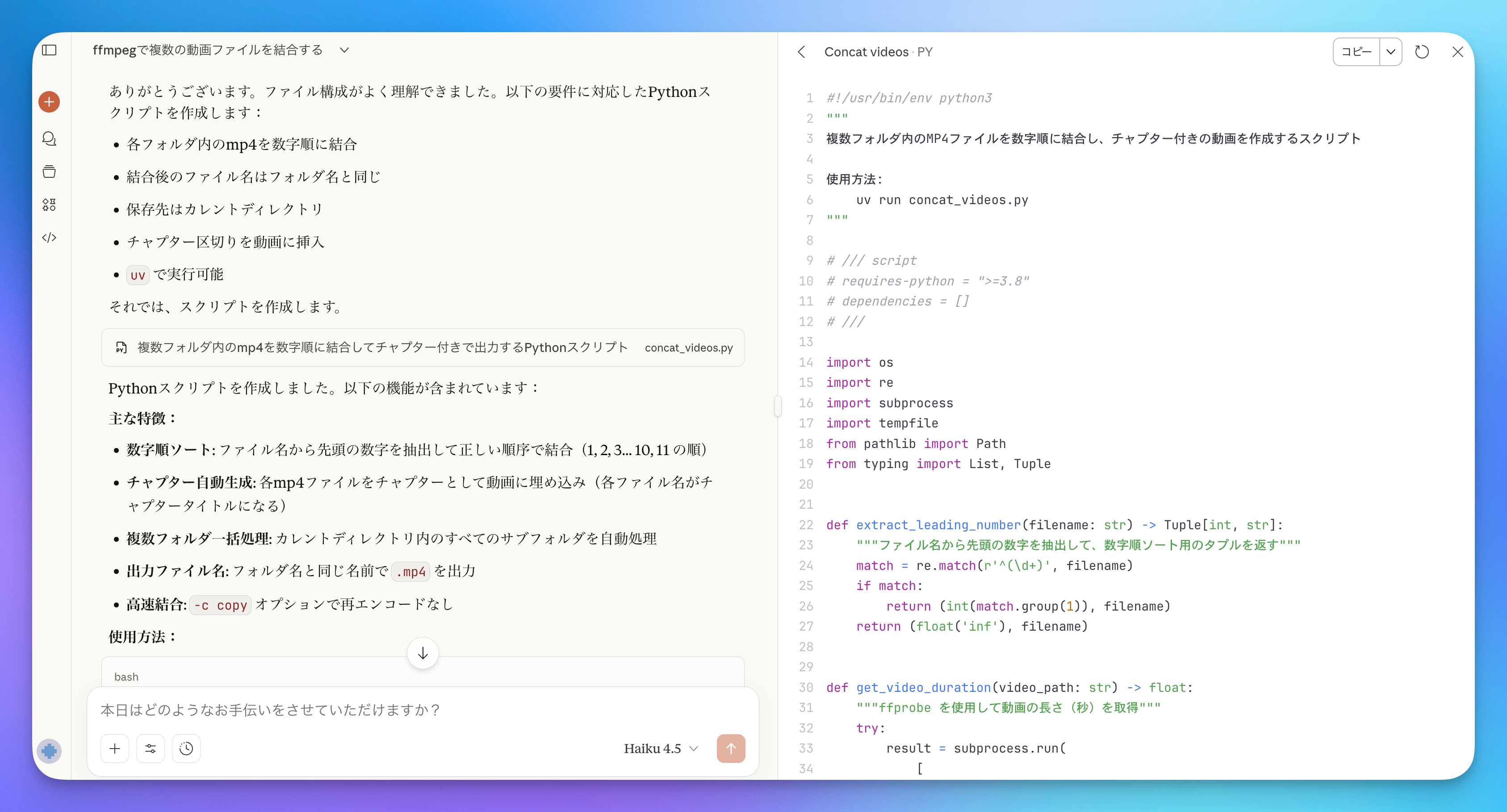This screenshot has width=1507, height=812.
Task: Refresh the artifact with reload icon
Action: pyautogui.click(x=1422, y=51)
